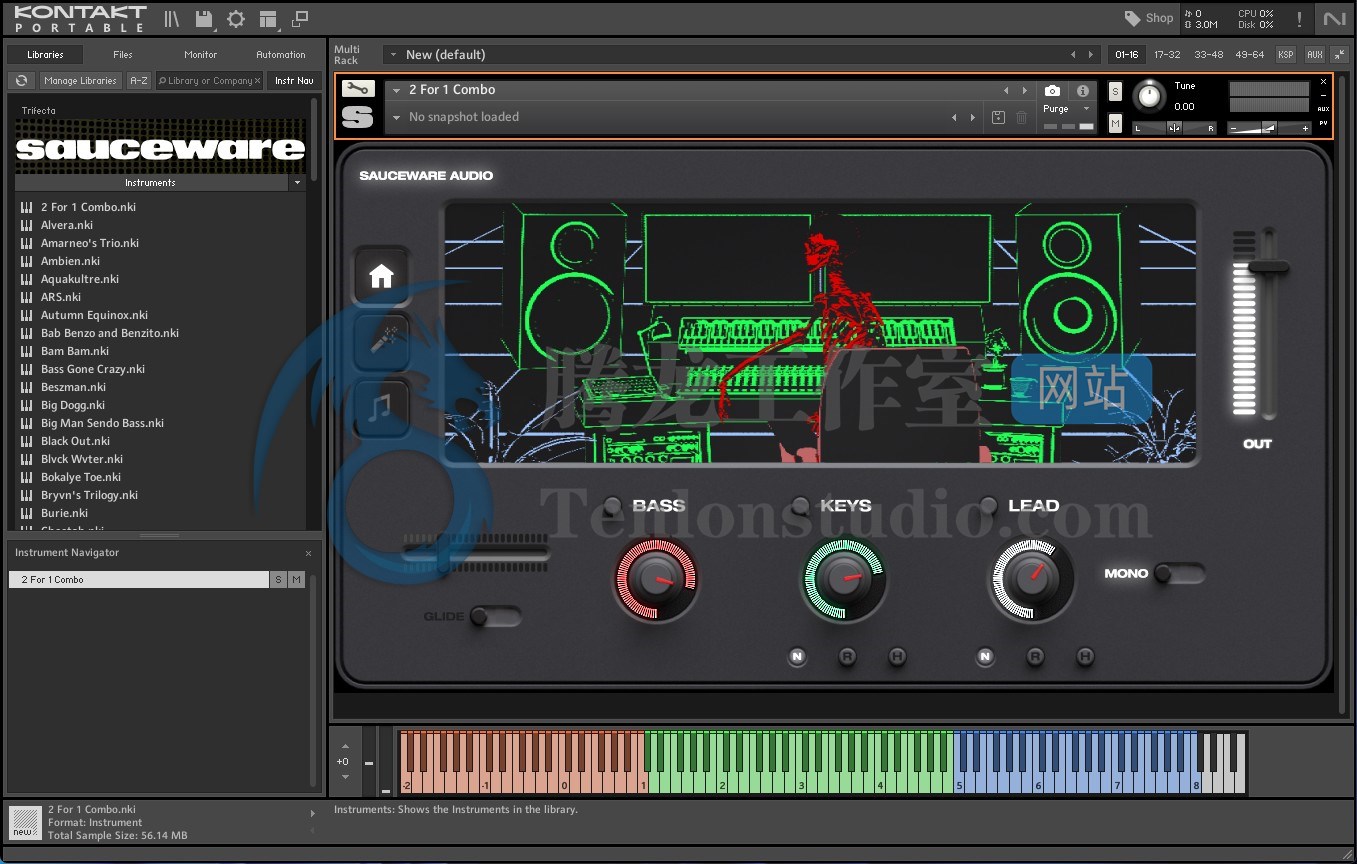Image resolution: width=1357 pixels, height=864 pixels.
Task: Click Manage Libraries button
Action: (81, 81)
